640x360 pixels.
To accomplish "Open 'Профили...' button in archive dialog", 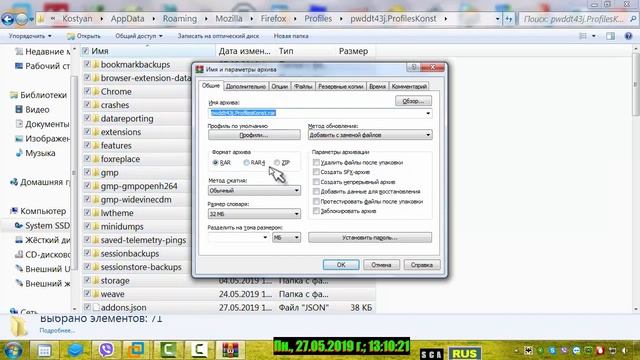I will [254, 135].
